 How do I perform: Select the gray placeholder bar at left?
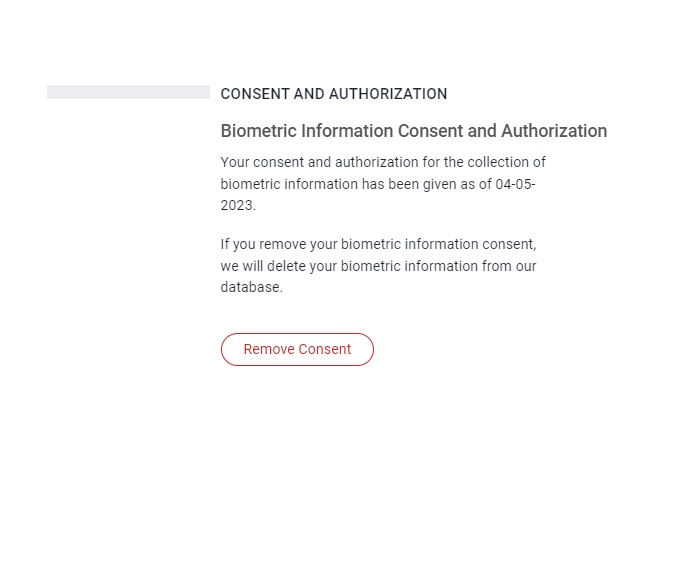[128, 92]
